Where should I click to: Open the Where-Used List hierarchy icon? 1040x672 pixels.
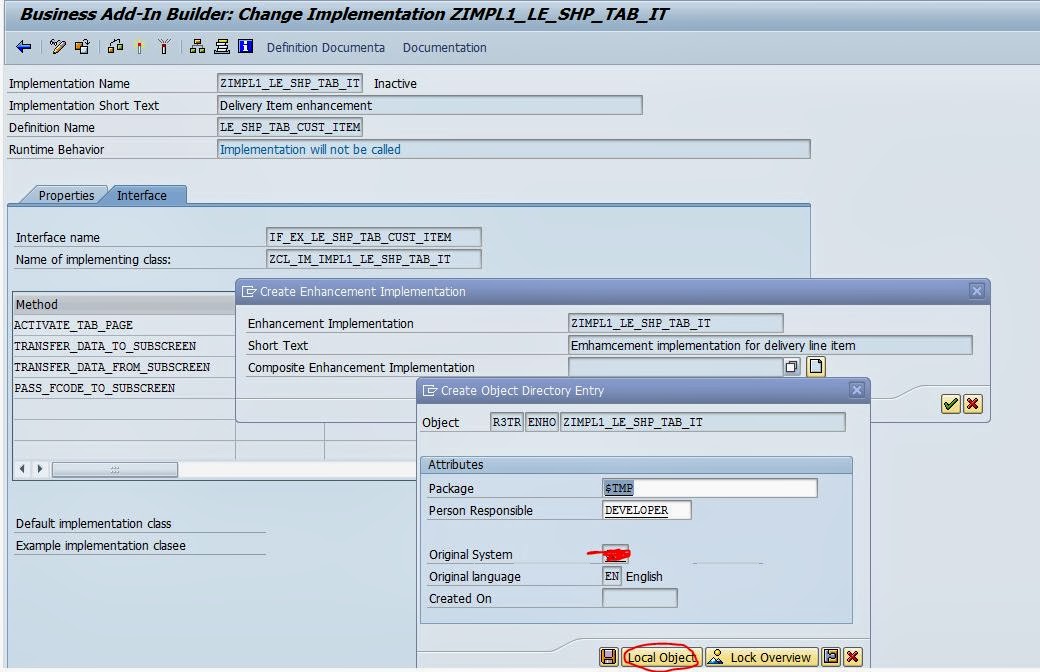[197, 46]
